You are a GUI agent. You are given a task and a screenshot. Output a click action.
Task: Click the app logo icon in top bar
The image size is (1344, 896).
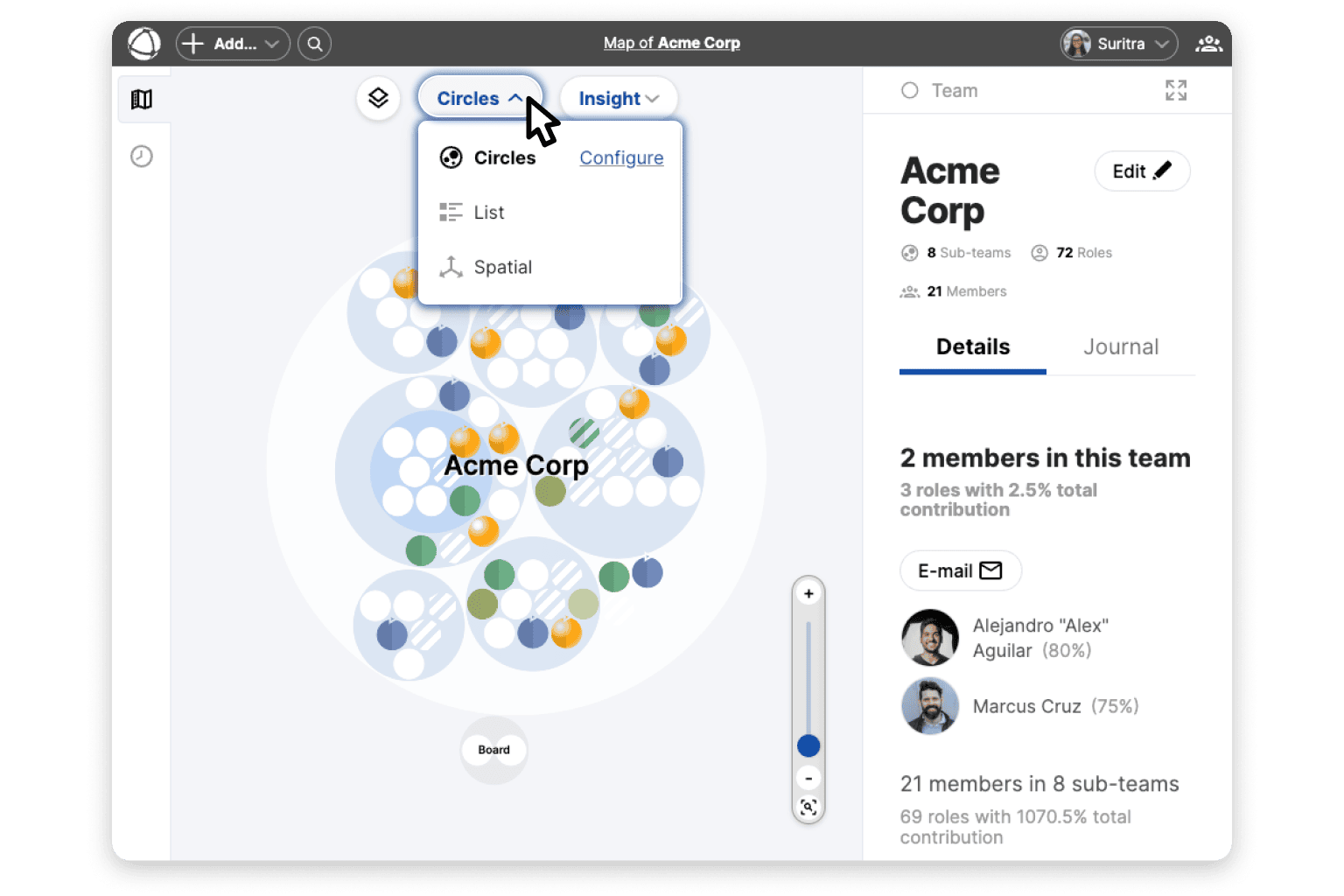pos(144,43)
